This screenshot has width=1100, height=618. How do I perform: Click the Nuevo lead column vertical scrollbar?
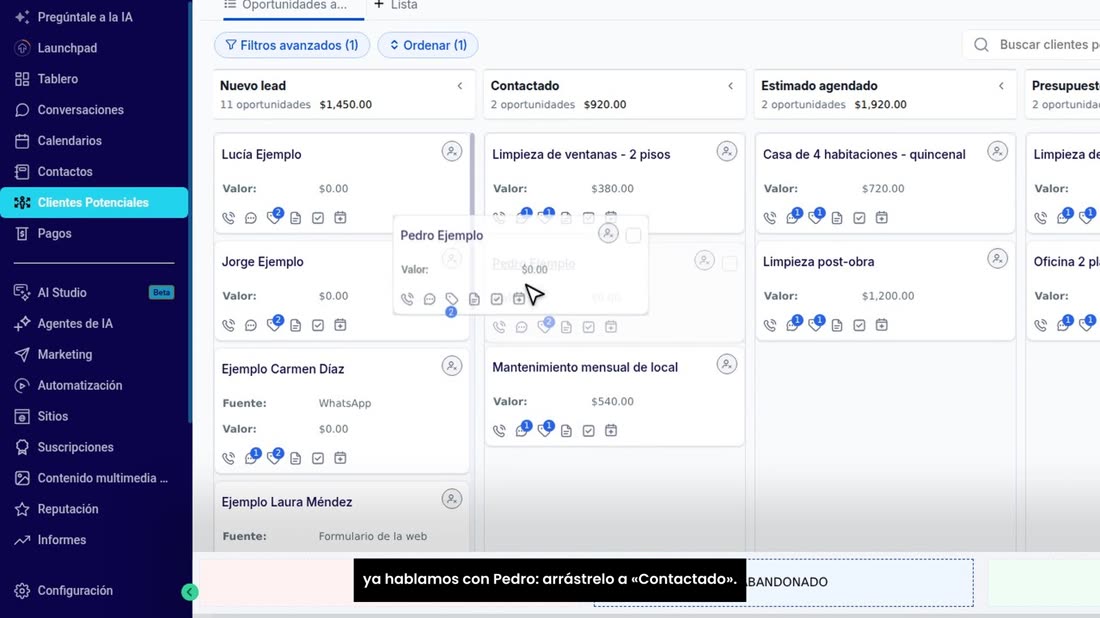click(472, 175)
